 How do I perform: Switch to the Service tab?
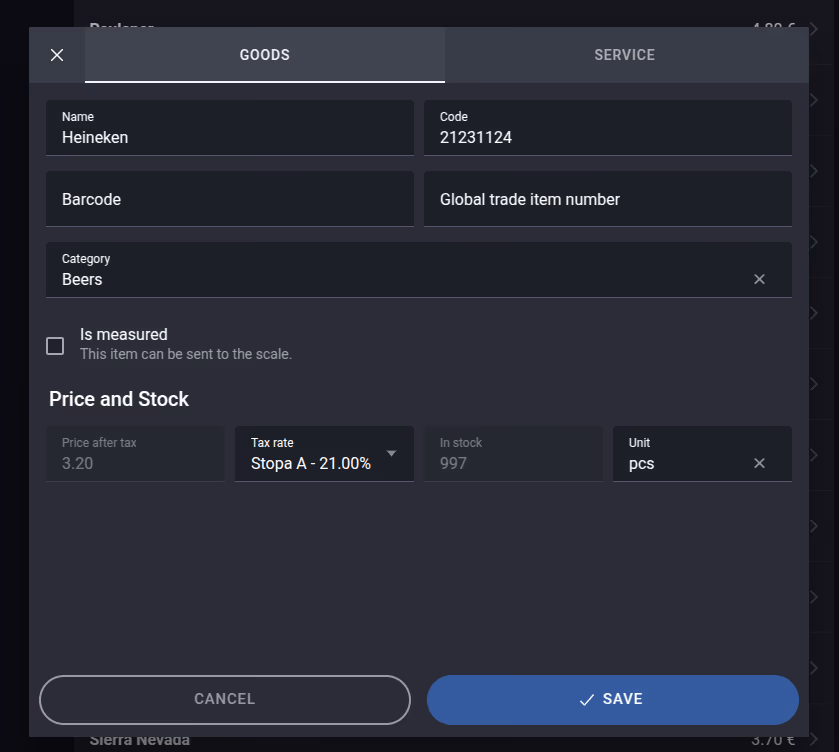coord(624,55)
